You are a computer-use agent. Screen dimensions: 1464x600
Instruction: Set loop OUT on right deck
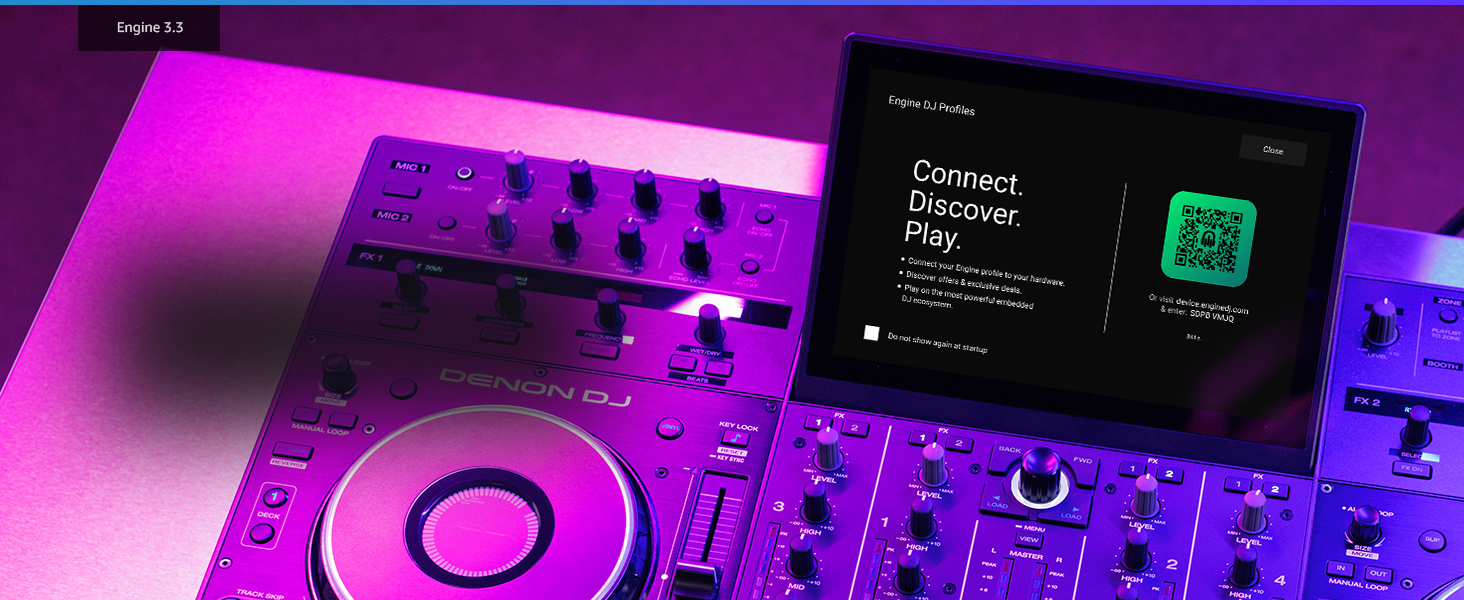1377,573
